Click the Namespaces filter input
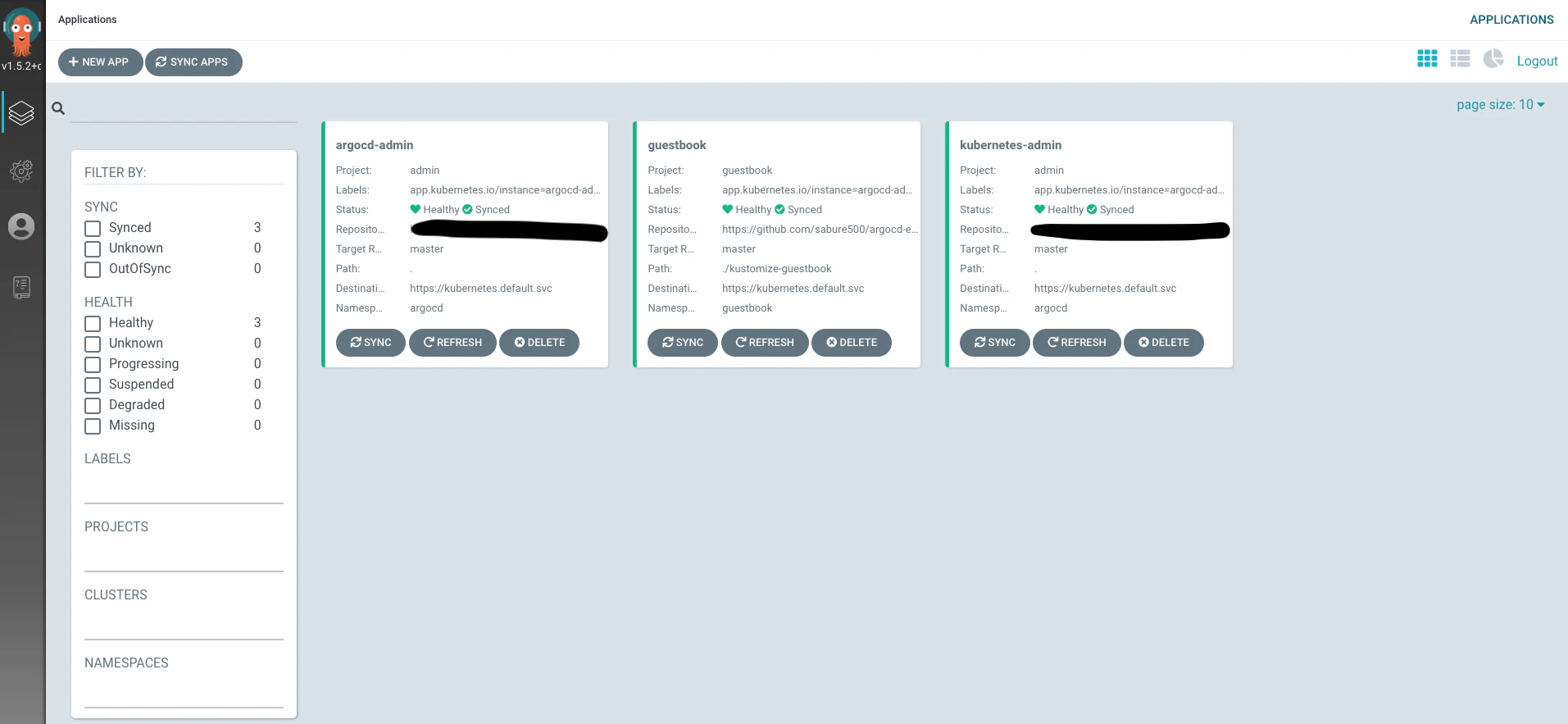The image size is (1568, 724). (x=184, y=693)
